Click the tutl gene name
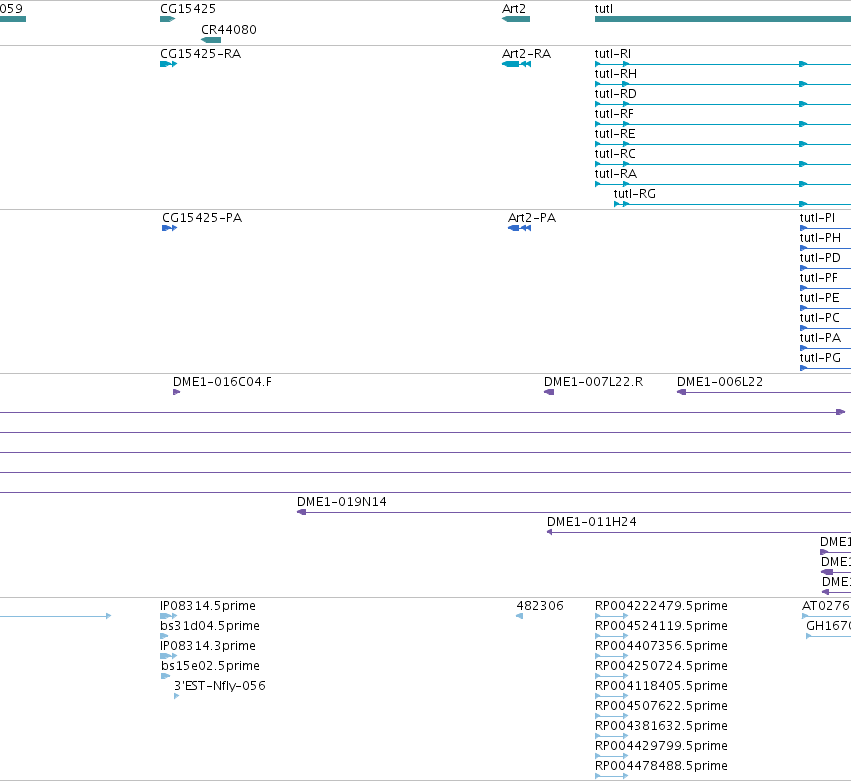This screenshot has width=851, height=781. [x=604, y=9]
